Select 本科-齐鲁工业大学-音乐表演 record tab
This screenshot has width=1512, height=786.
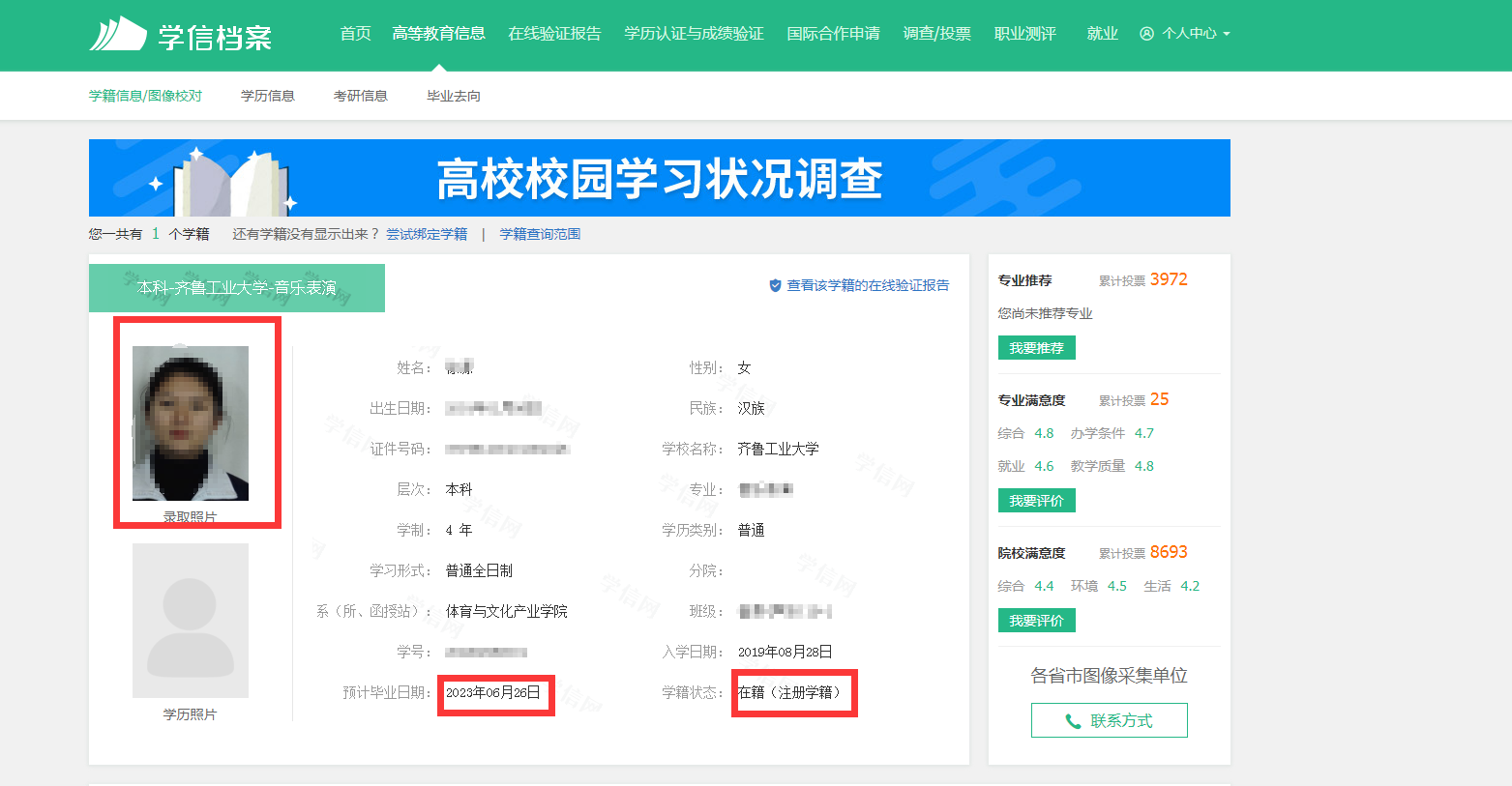pyautogui.click(x=237, y=288)
